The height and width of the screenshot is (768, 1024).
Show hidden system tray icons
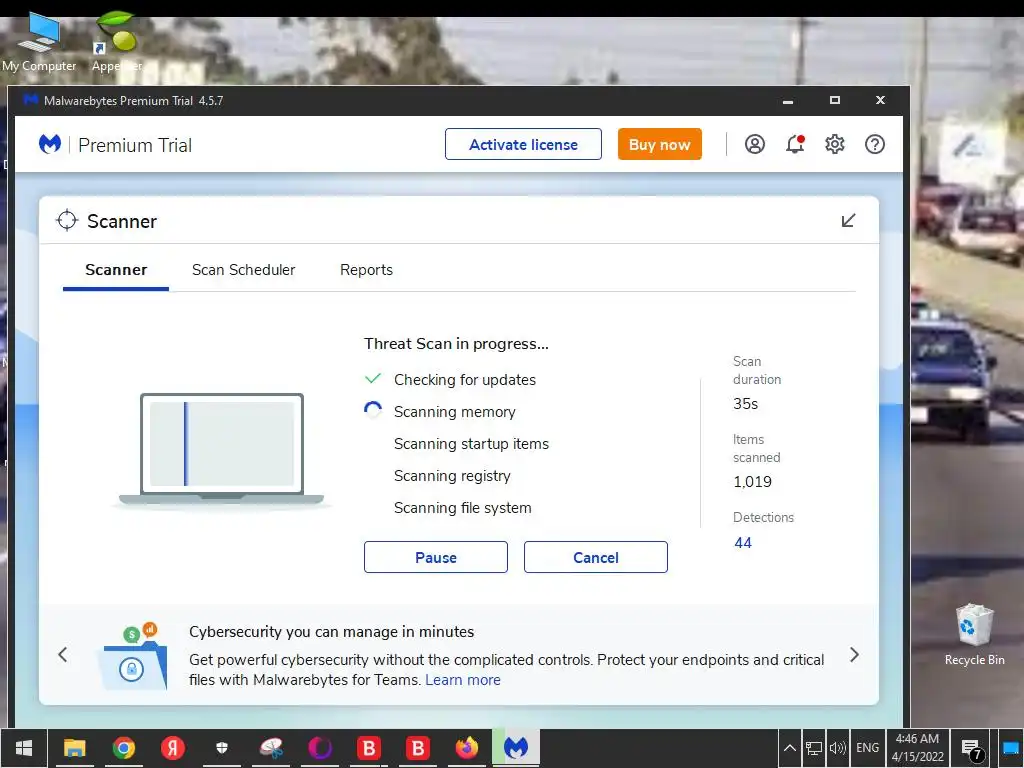790,748
